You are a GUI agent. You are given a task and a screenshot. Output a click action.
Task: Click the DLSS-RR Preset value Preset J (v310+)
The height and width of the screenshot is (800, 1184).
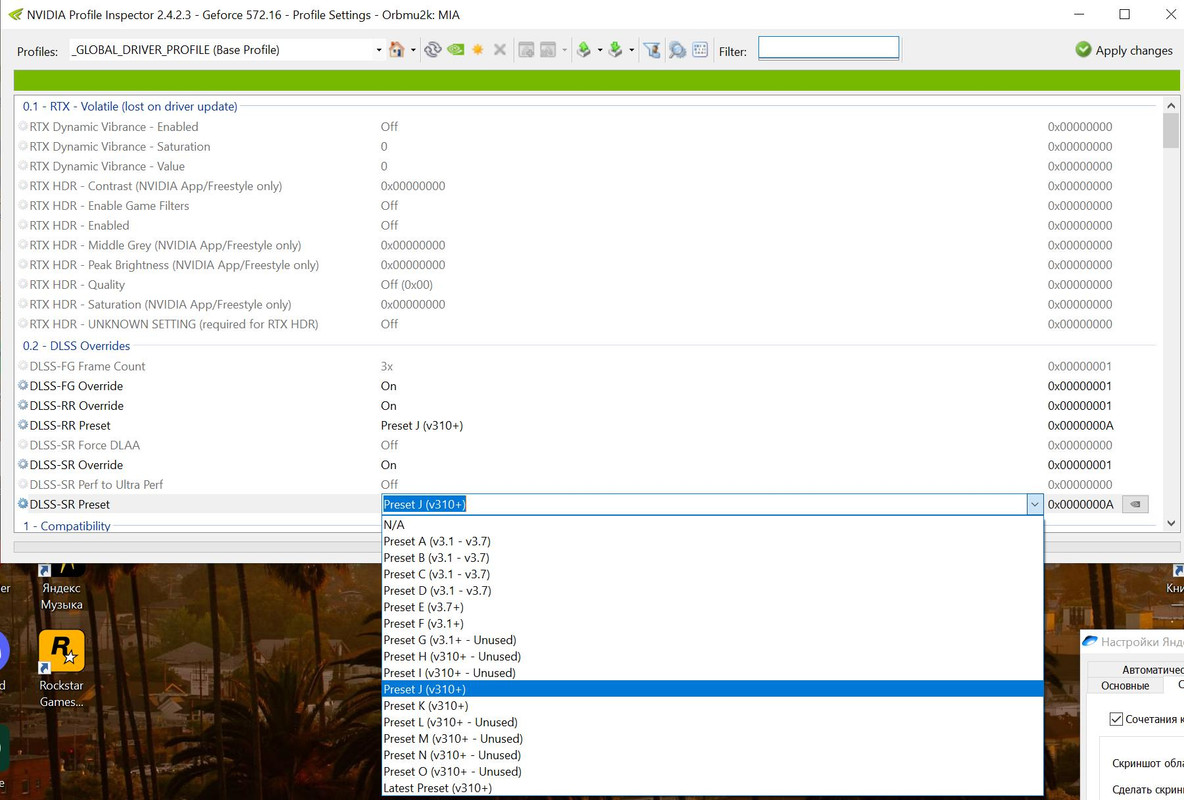tap(421, 425)
